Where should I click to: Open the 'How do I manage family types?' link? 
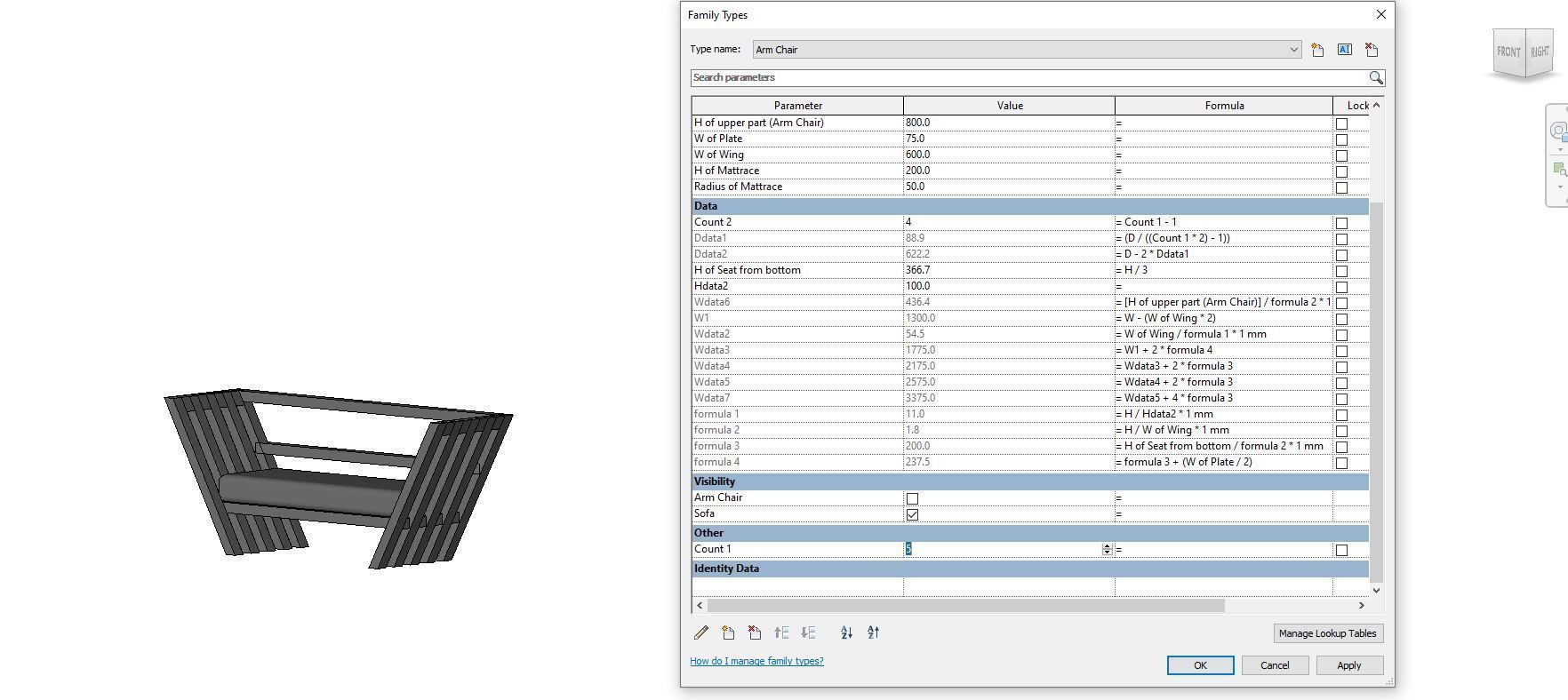click(x=756, y=662)
